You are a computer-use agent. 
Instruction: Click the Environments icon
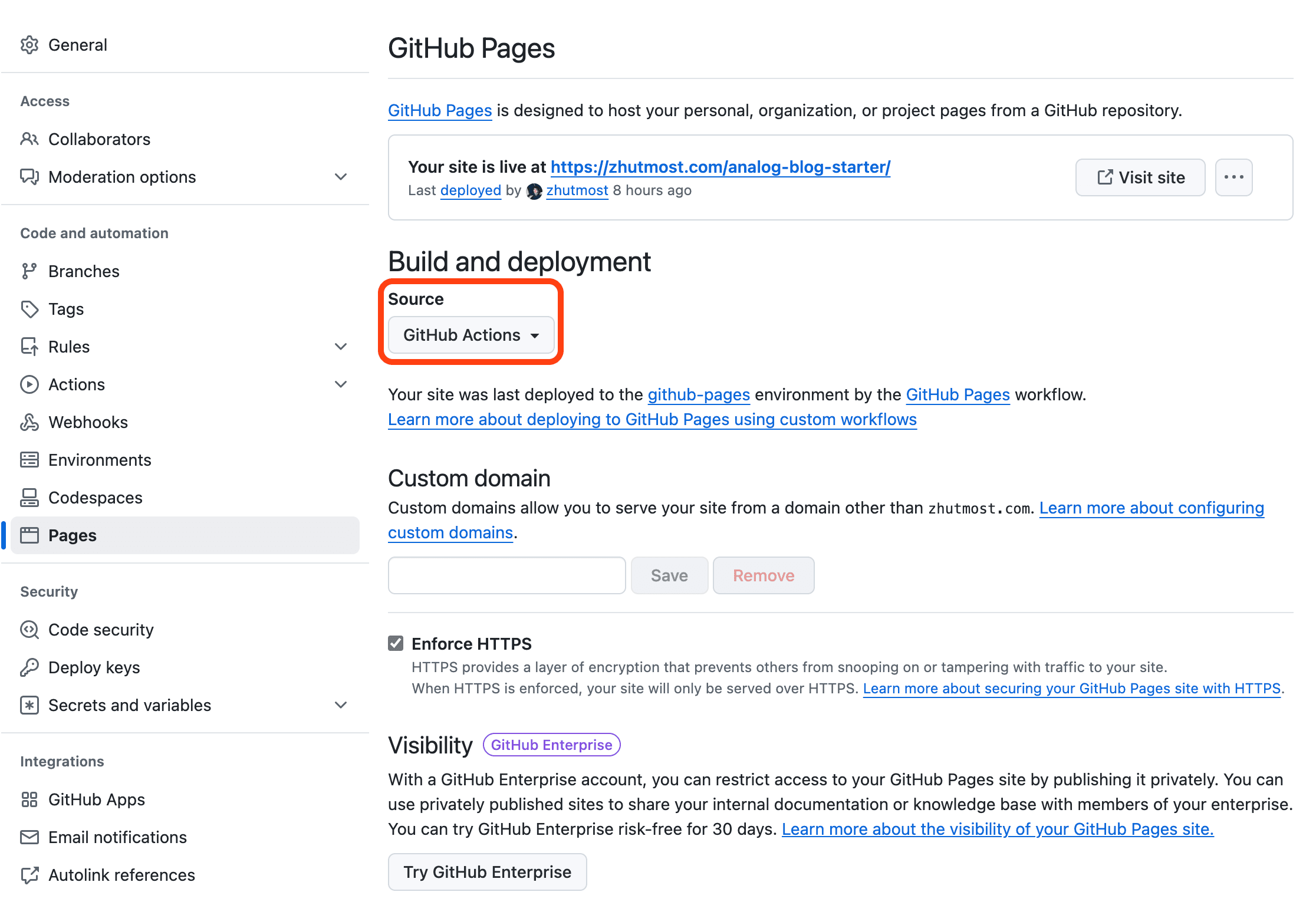point(30,460)
